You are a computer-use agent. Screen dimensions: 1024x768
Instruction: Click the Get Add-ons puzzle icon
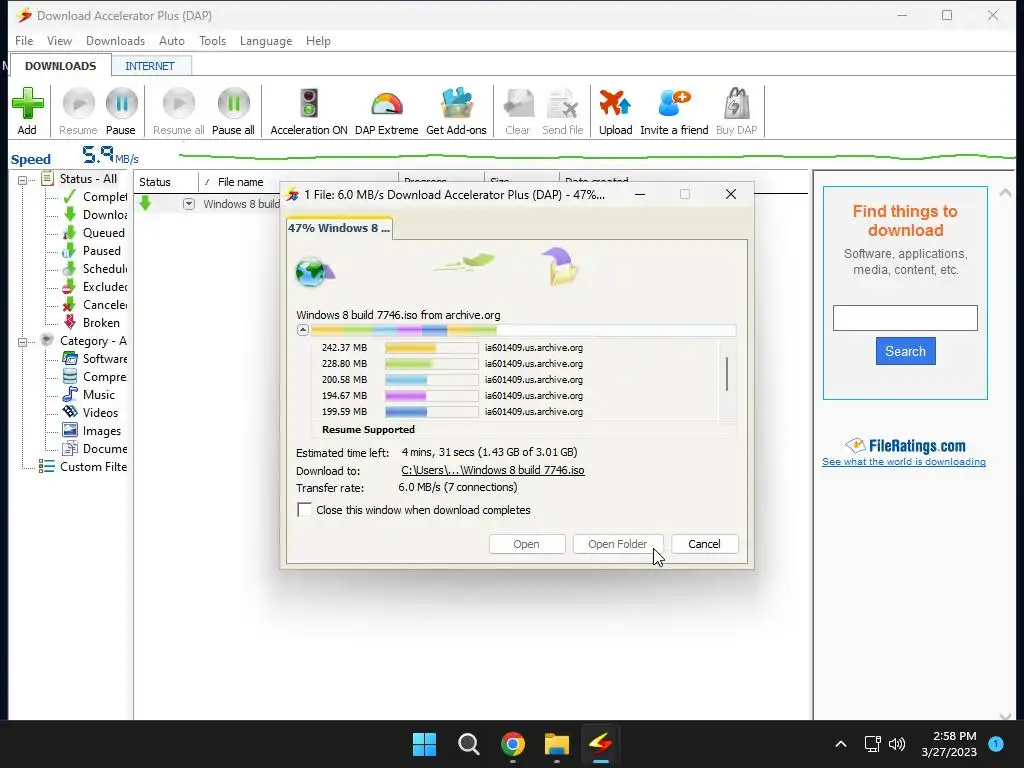tap(456, 104)
